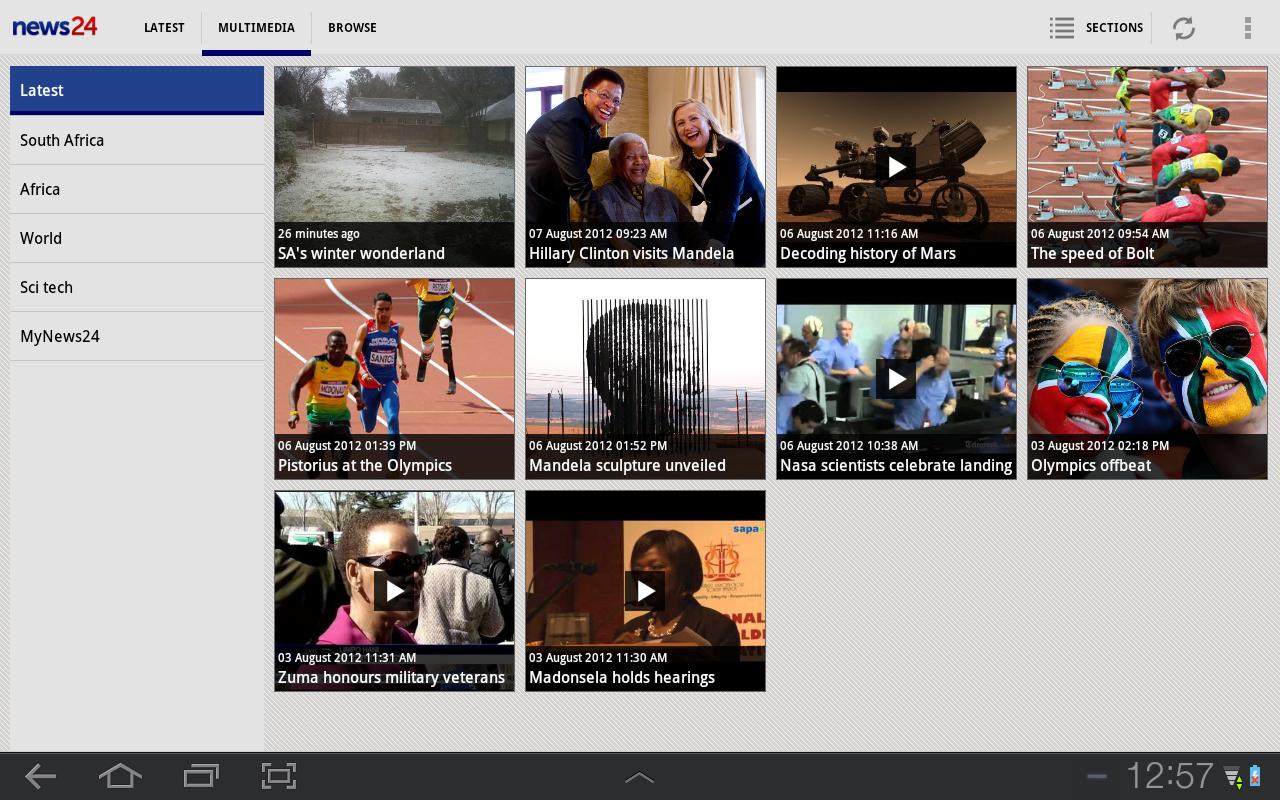
Task: Click the 03 August 2012 11:30 AM timestamp
Action: click(598, 658)
